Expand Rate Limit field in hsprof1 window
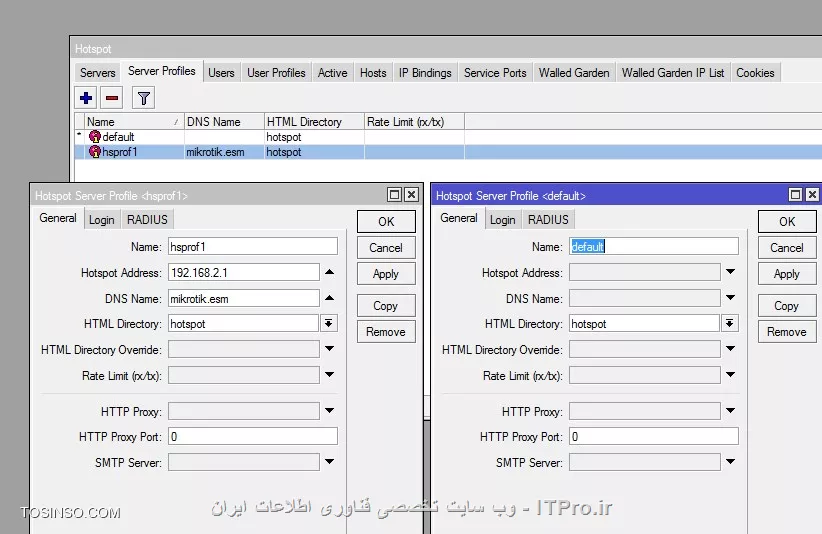The height and width of the screenshot is (534, 822). [x=329, y=375]
